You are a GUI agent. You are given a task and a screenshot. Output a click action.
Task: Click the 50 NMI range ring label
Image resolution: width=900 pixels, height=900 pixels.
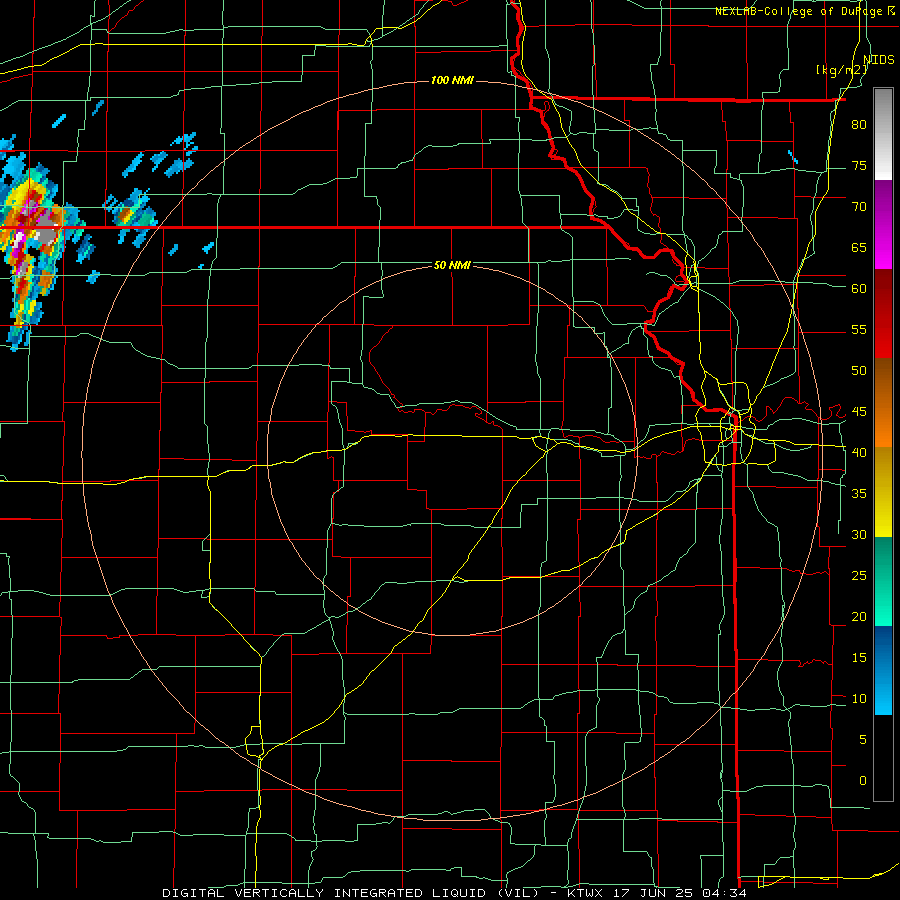point(452,265)
